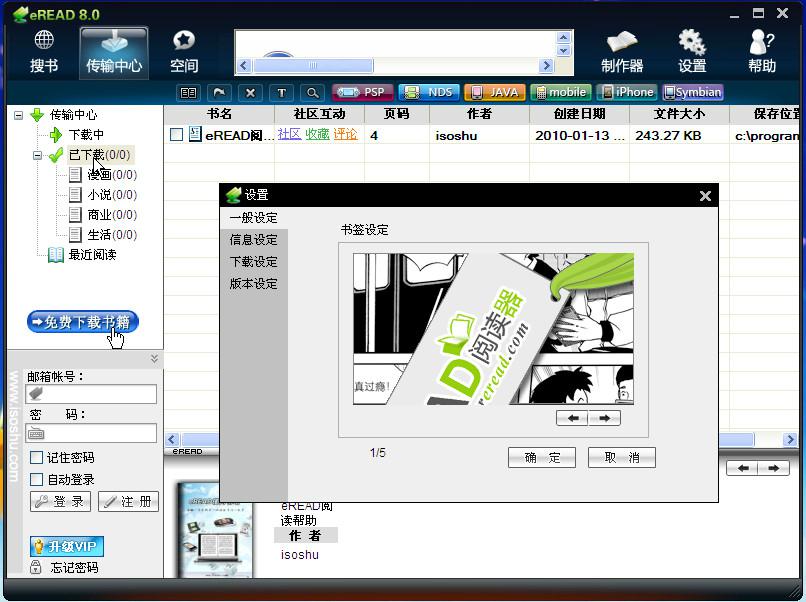
Task: Collapse the 已下载 tree node
Action: coord(37,155)
